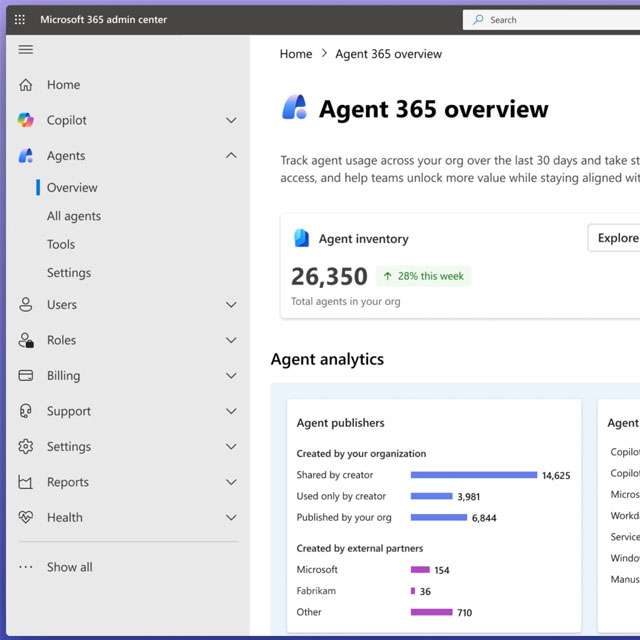The image size is (640, 640).
Task: Open Tools under Agents
Action: (x=61, y=244)
